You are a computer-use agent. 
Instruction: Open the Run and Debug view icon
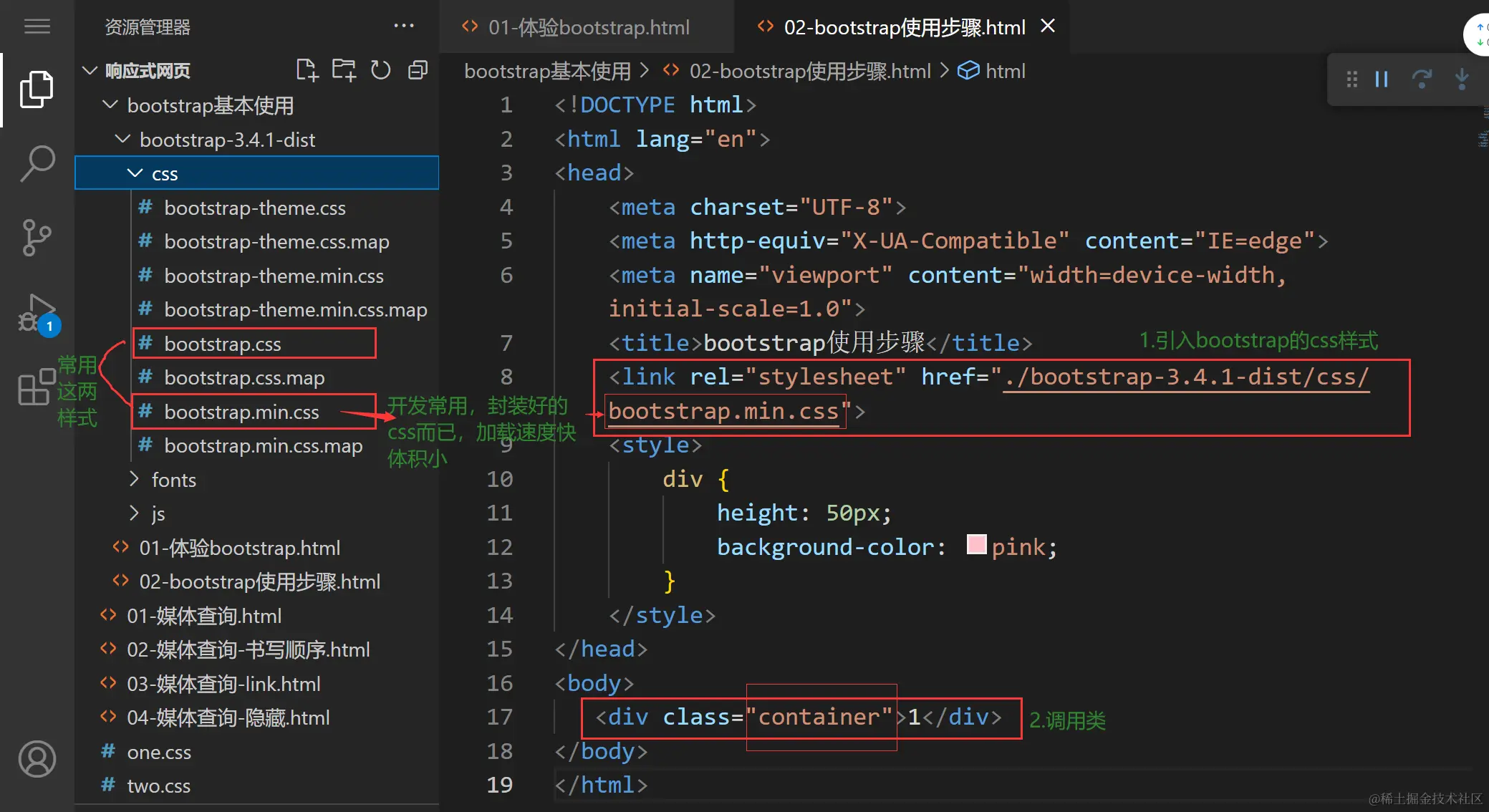click(37, 314)
